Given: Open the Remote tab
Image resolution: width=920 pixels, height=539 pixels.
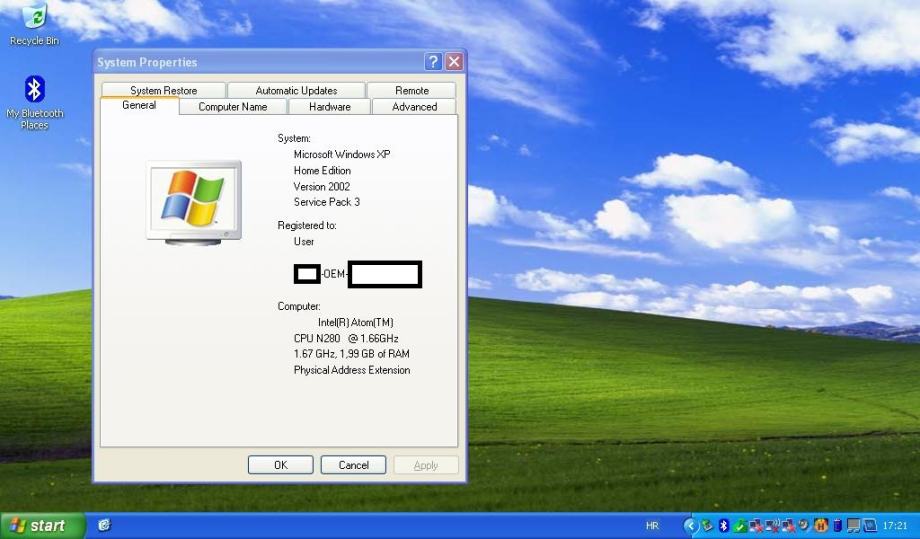Looking at the screenshot, I should [x=412, y=90].
